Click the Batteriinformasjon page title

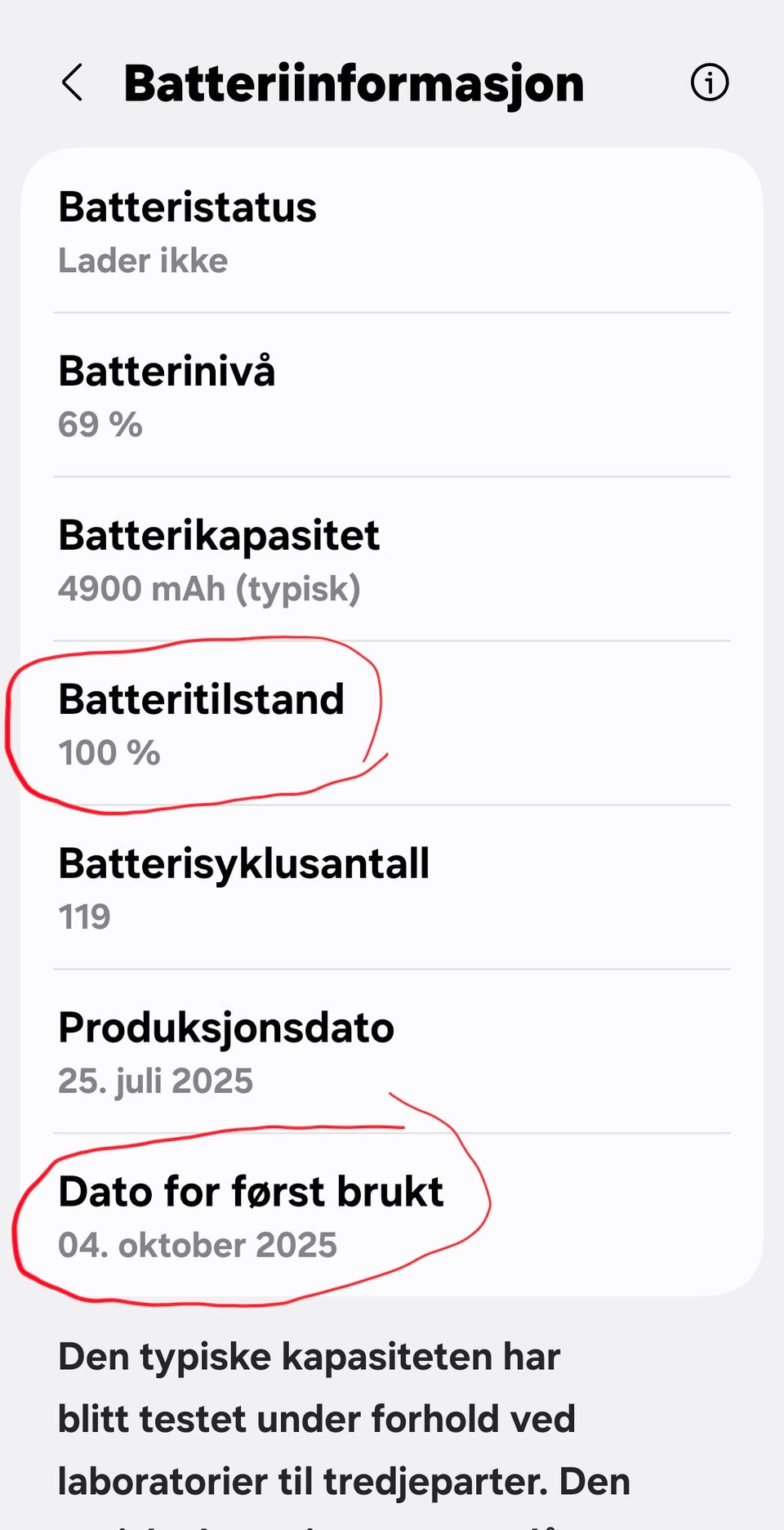[354, 83]
